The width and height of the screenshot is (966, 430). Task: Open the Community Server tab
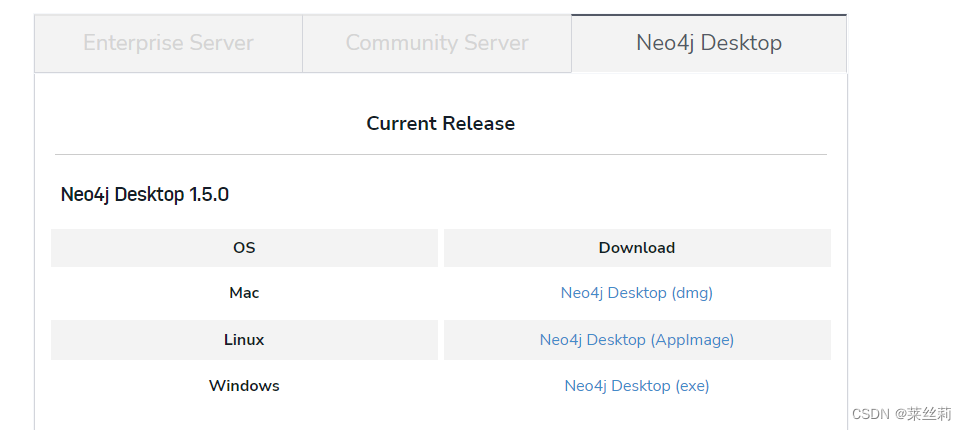click(437, 43)
